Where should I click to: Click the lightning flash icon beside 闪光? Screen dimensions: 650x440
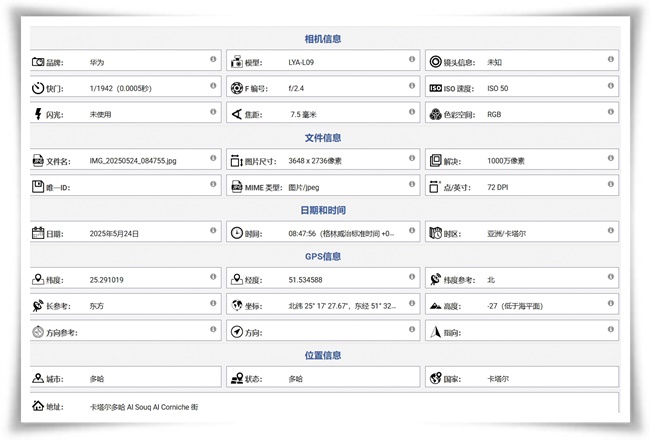coord(37,114)
